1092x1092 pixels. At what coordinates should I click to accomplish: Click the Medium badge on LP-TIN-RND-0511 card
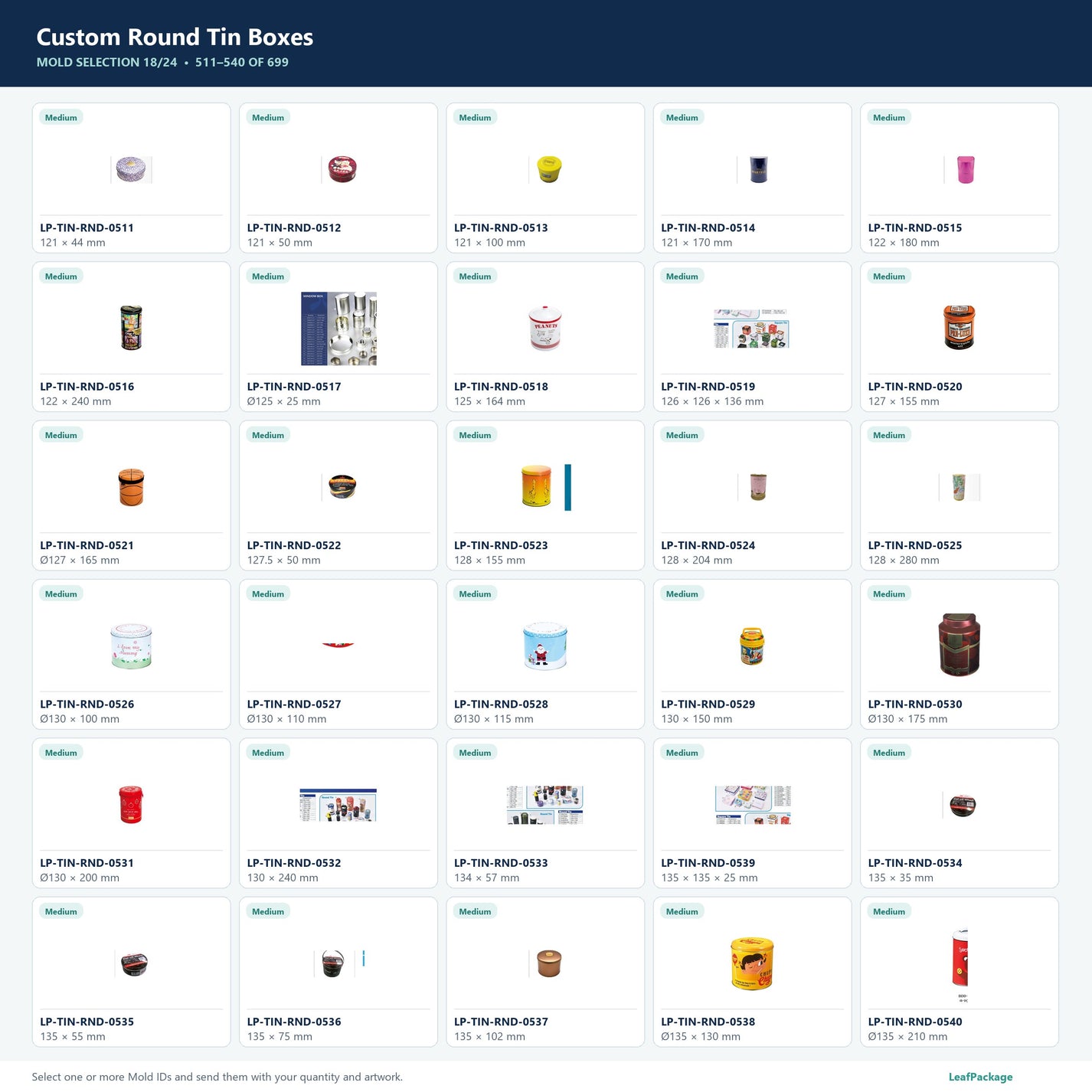(61, 117)
